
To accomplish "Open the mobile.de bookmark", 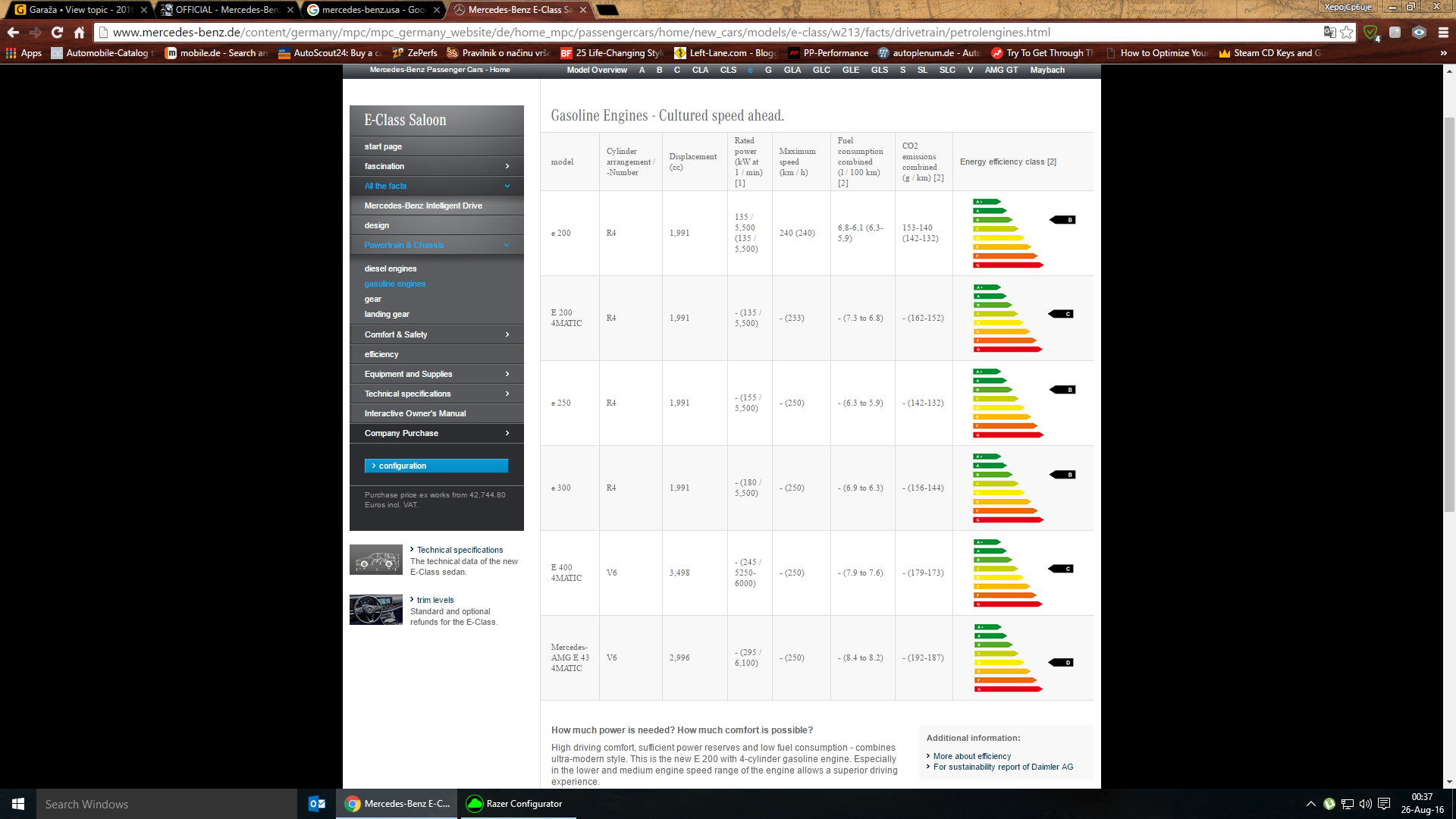I will coord(217,53).
